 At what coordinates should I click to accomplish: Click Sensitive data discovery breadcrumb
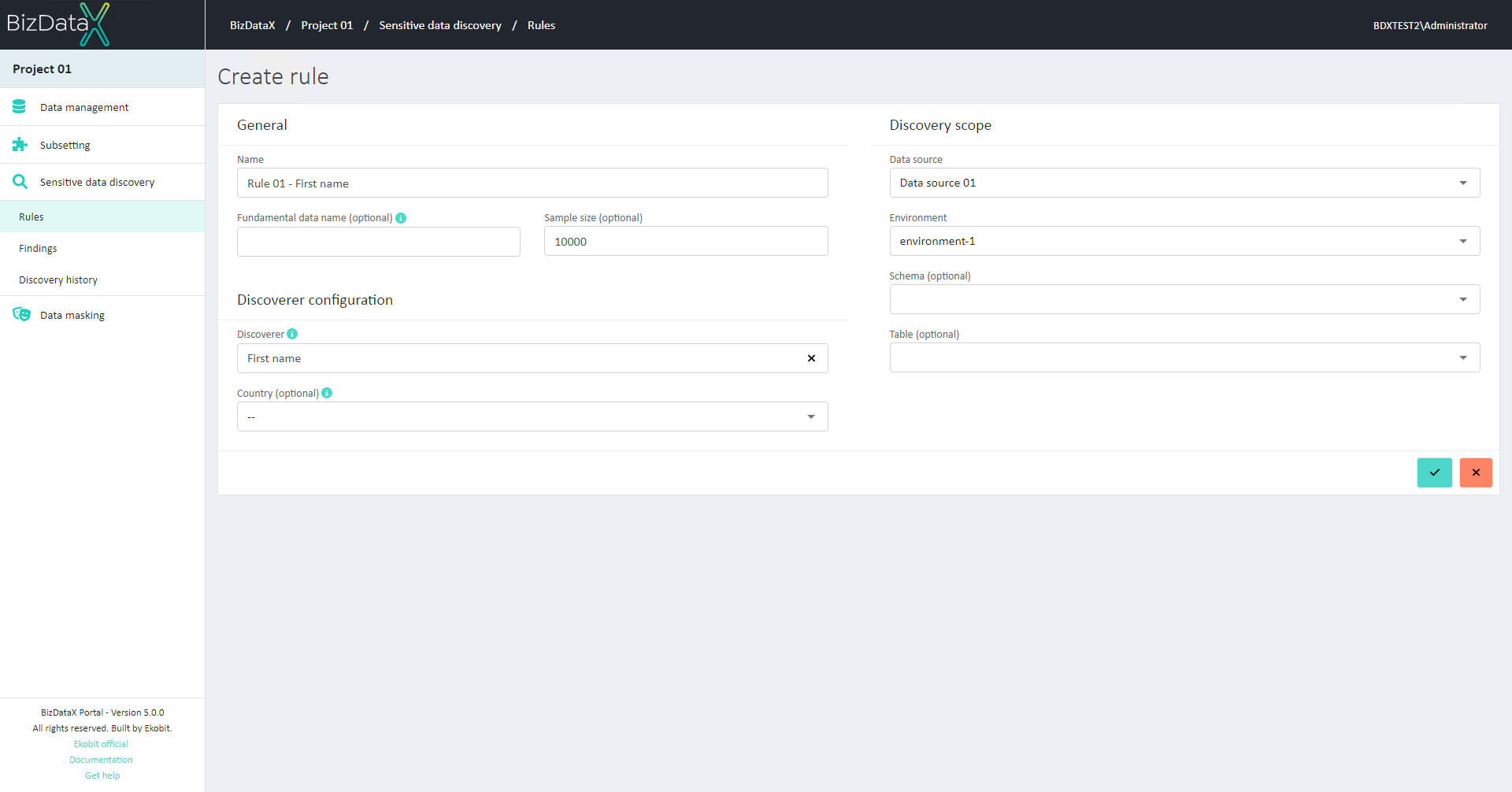click(x=440, y=25)
